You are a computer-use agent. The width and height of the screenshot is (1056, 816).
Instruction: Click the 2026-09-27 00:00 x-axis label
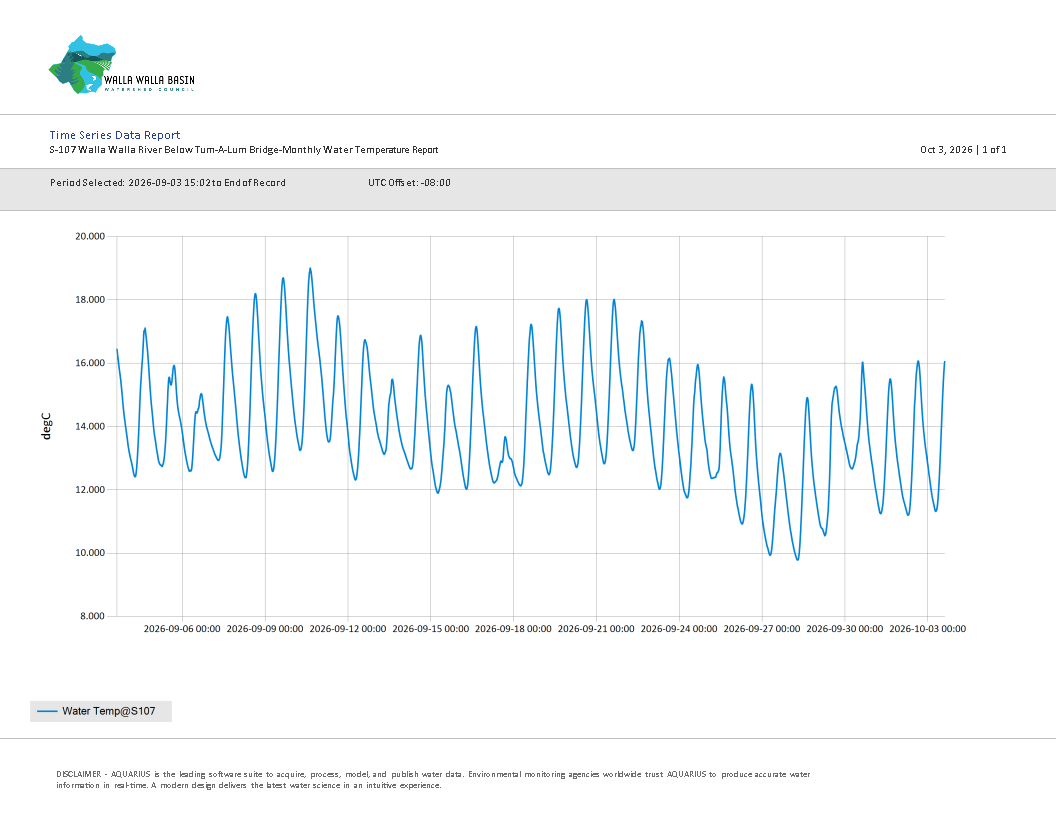[x=762, y=629]
